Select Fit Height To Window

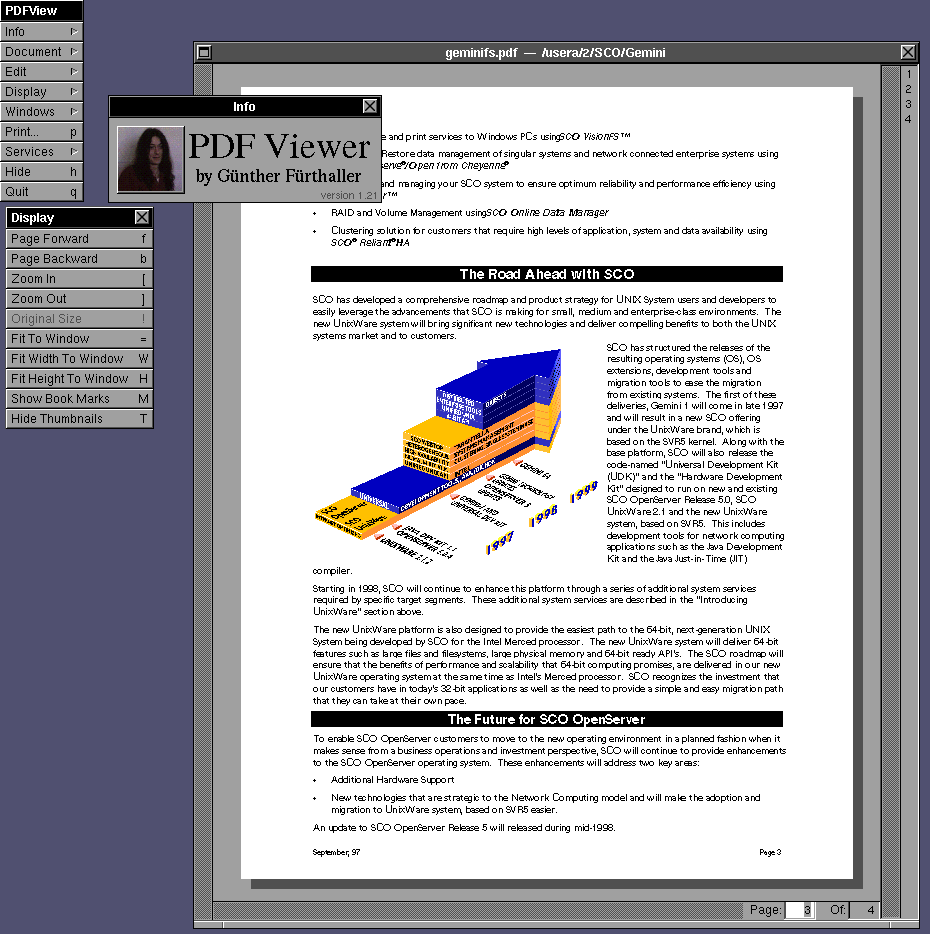79,379
